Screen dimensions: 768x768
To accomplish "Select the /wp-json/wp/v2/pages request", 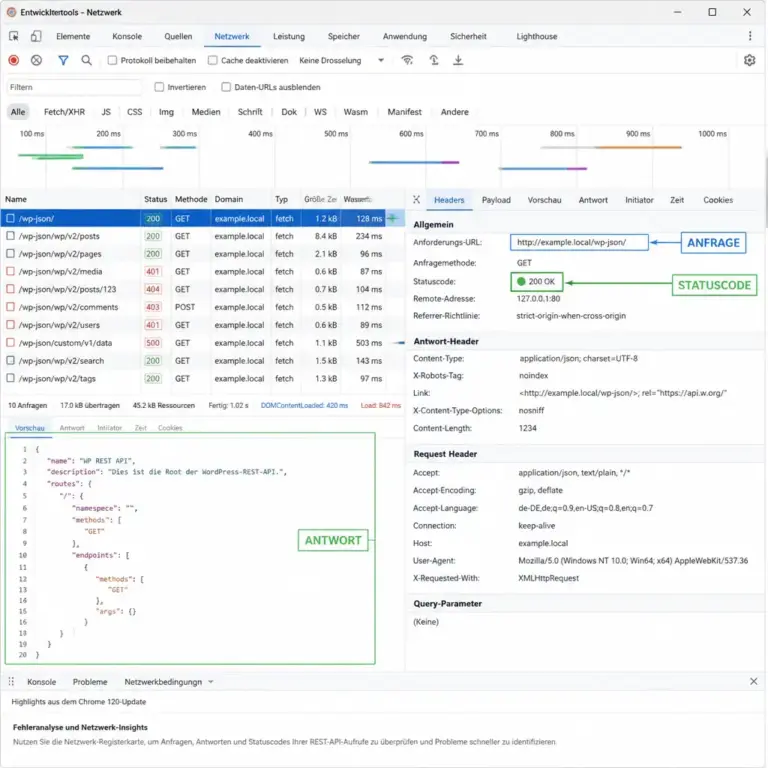I will tap(202, 254).
